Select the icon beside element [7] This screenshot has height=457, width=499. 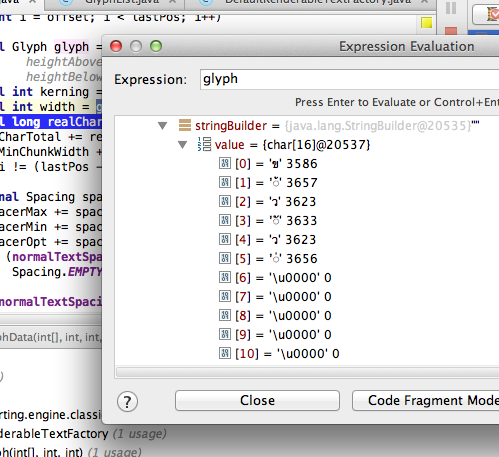click(x=225, y=296)
